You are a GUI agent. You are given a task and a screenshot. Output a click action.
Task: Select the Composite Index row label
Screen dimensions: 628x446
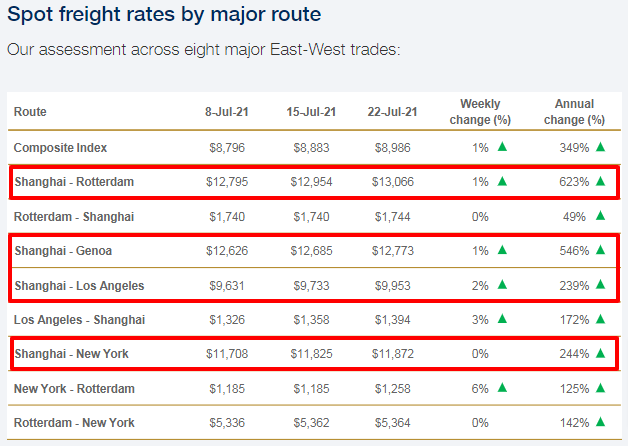click(60, 147)
